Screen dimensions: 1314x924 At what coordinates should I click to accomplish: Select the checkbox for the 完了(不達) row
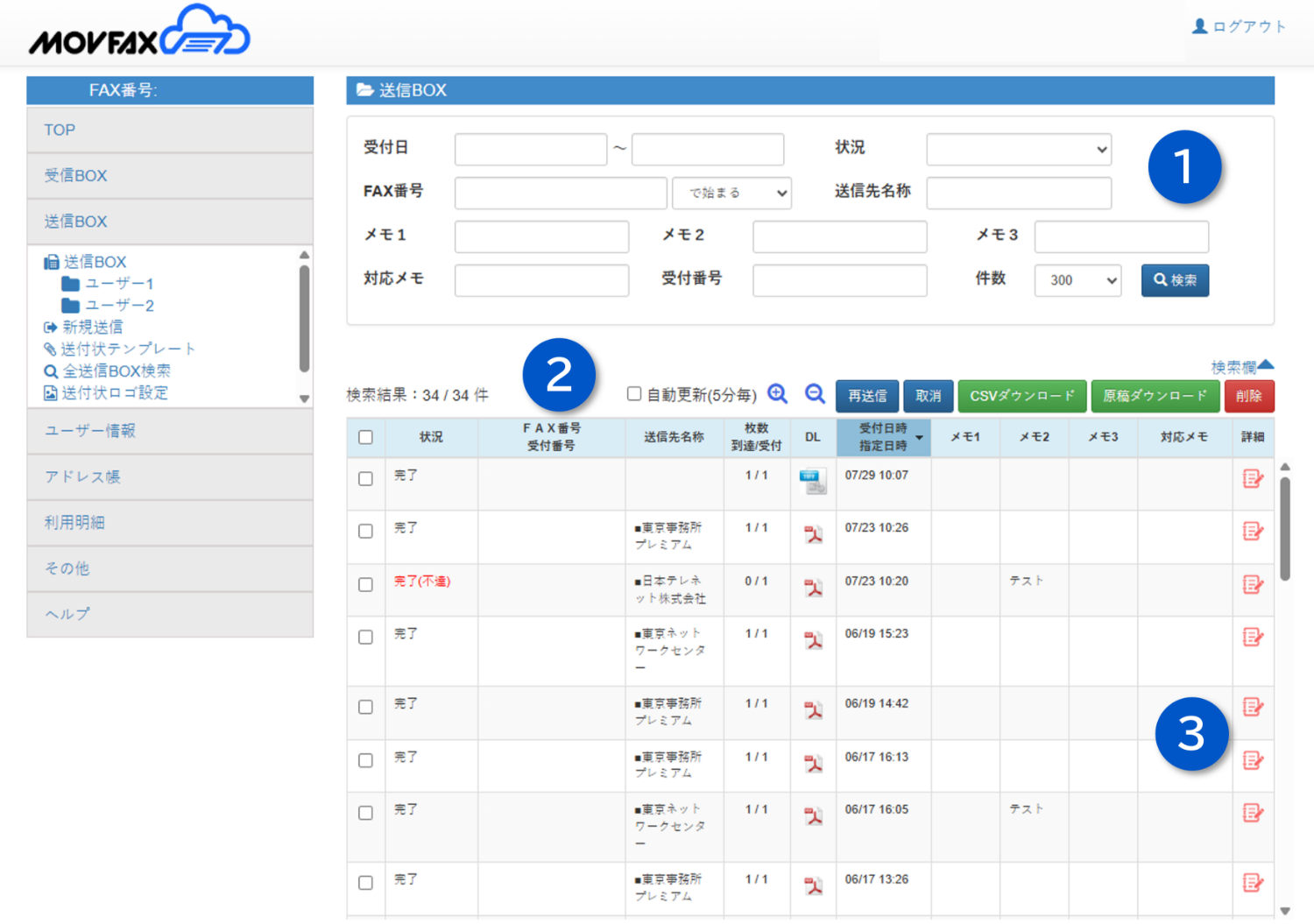click(365, 584)
